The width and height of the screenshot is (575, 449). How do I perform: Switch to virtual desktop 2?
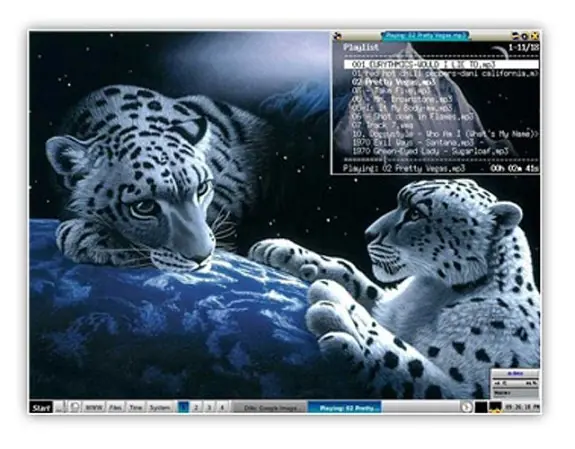pos(196,408)
